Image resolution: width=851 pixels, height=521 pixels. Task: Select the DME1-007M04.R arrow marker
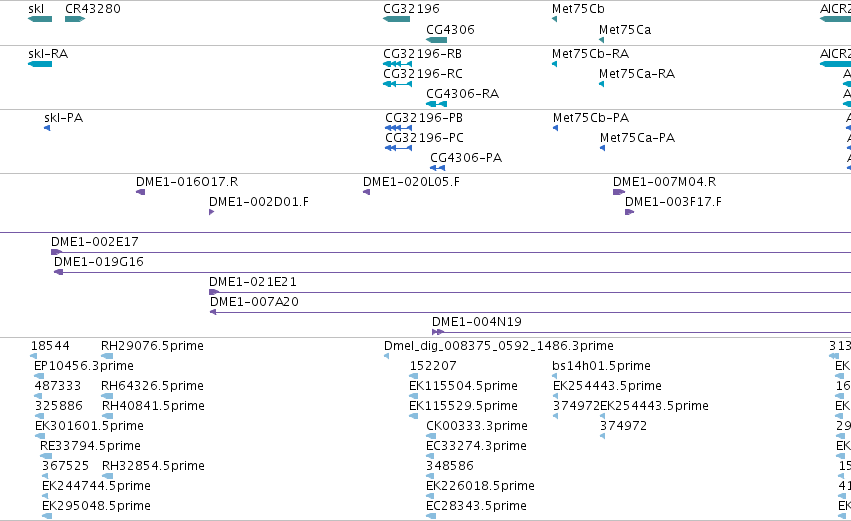pos(619,192)
